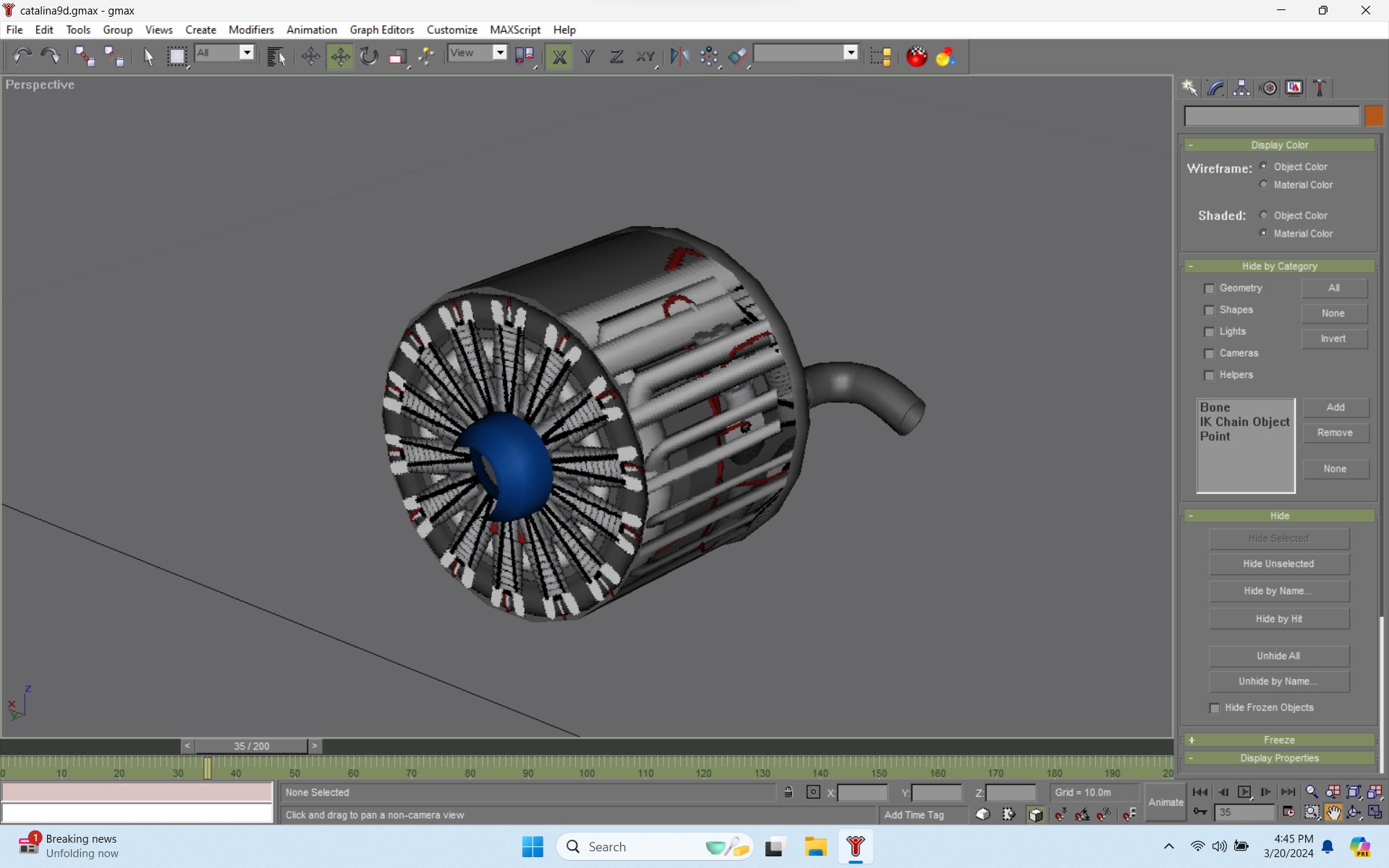This screenshot has height=868, width=1389.
Task: Expand the Freeze rollout
Action: (1278, 740)
